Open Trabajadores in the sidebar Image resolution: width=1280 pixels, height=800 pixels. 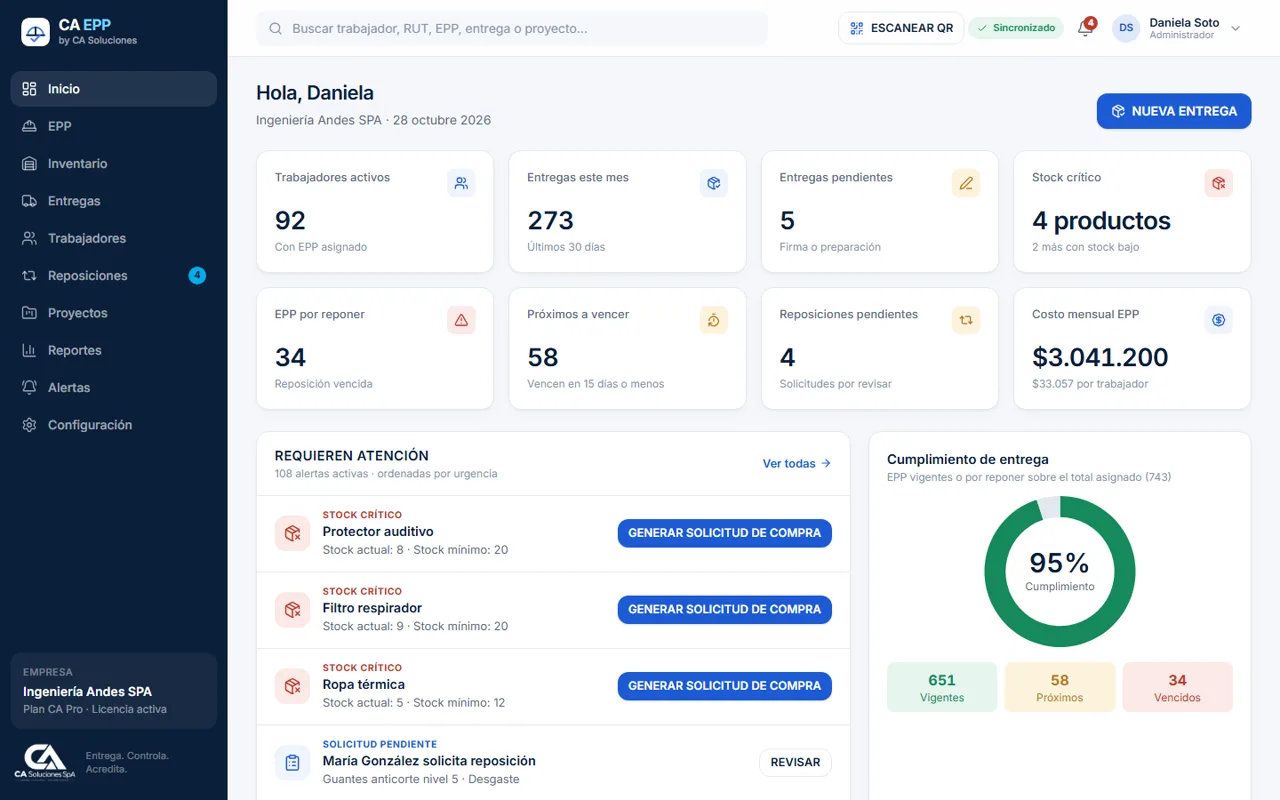point(113,238)
